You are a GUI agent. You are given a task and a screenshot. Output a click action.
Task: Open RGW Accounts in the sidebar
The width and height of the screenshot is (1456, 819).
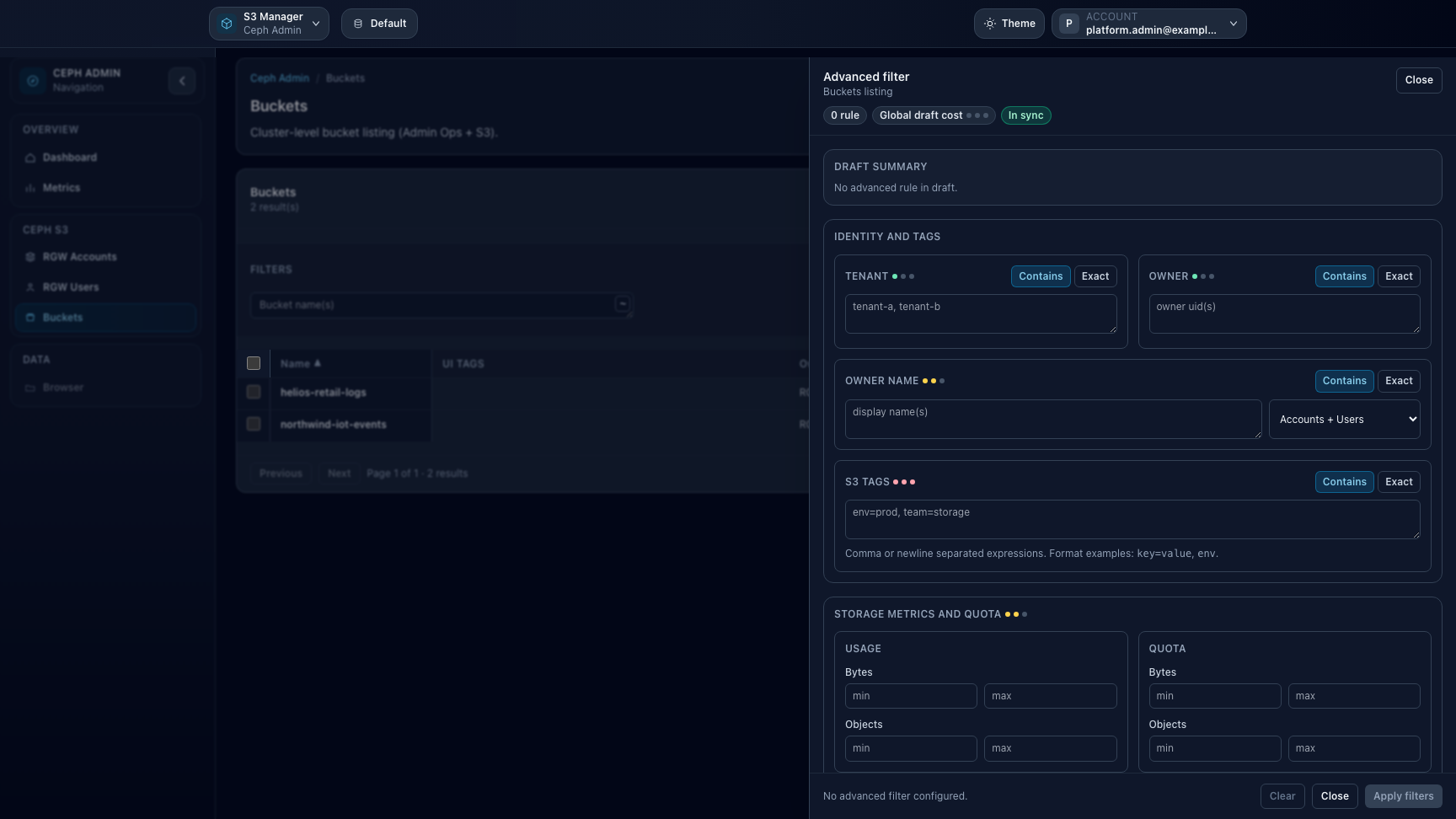pos(80,256)
